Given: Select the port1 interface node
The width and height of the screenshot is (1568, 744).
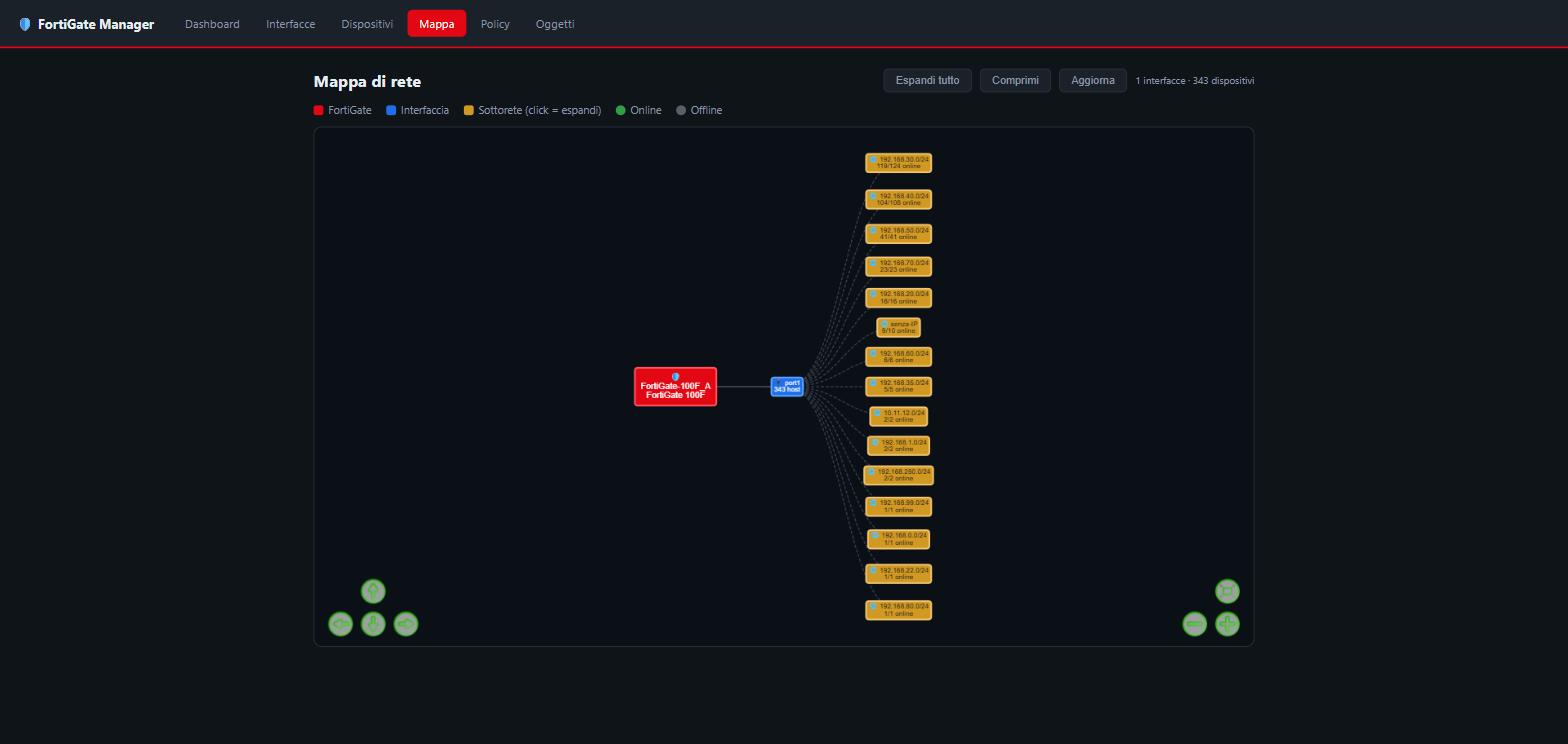Looking at the screenshot, I should 787,386.
